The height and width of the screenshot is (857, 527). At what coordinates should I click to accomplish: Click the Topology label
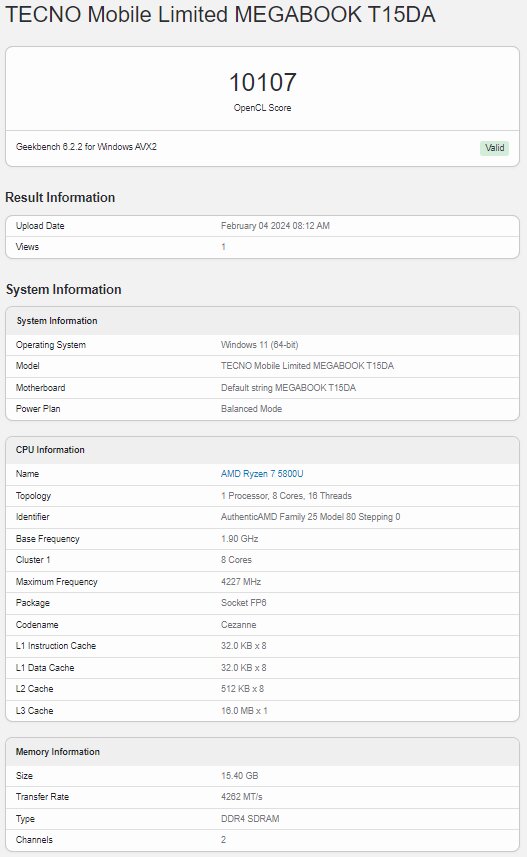(x=33, y=496)
